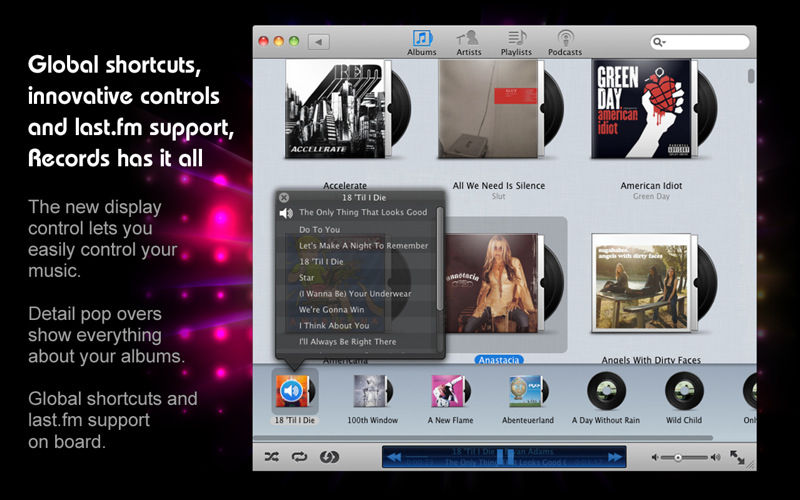Image resolution: width=800 pixels, height=500 pixels.
Task: Open the Podcasts tab
Action: (564, 43)
